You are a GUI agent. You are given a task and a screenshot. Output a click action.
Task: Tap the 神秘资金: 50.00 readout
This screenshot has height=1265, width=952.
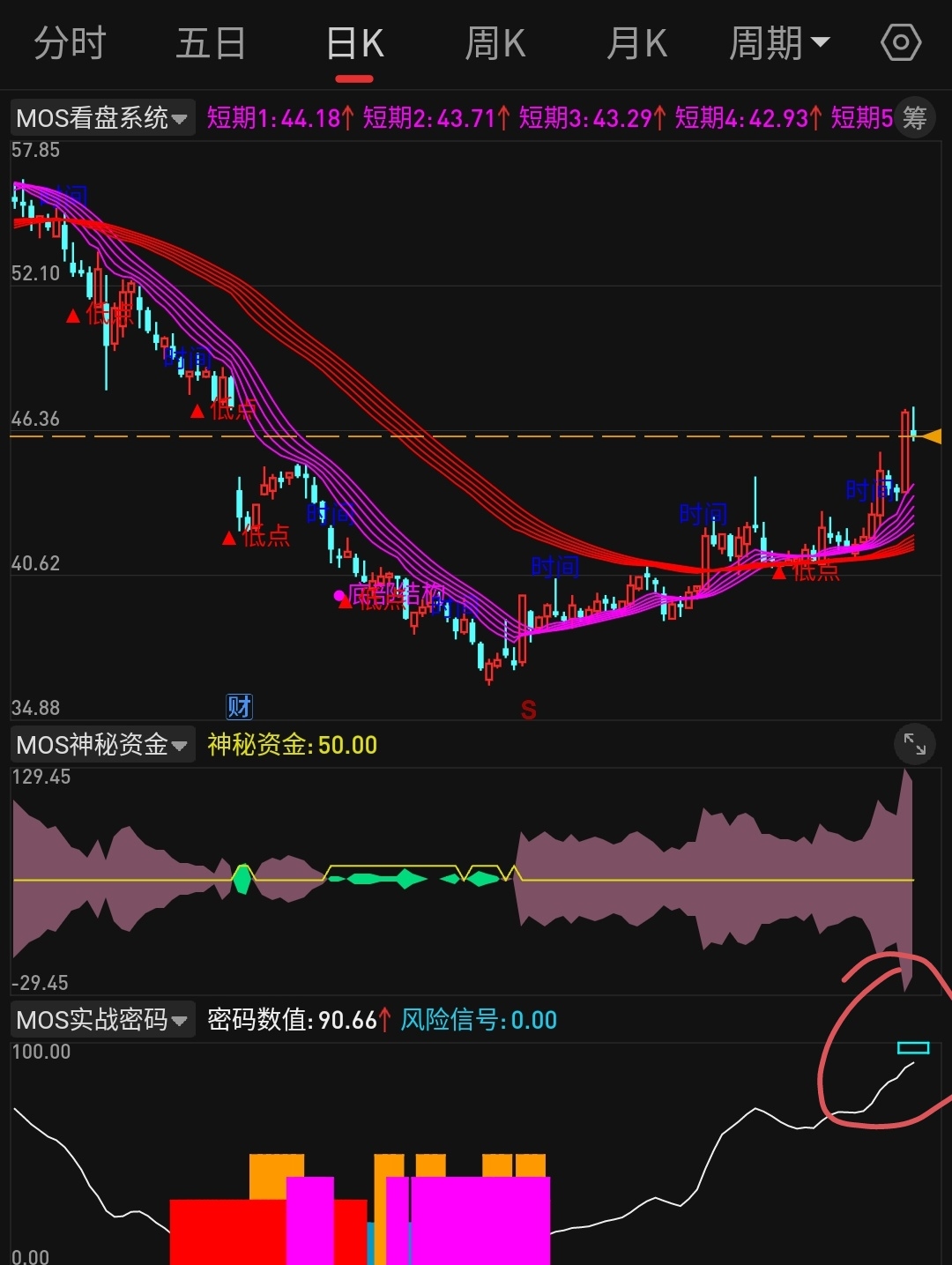coord(292,745)
